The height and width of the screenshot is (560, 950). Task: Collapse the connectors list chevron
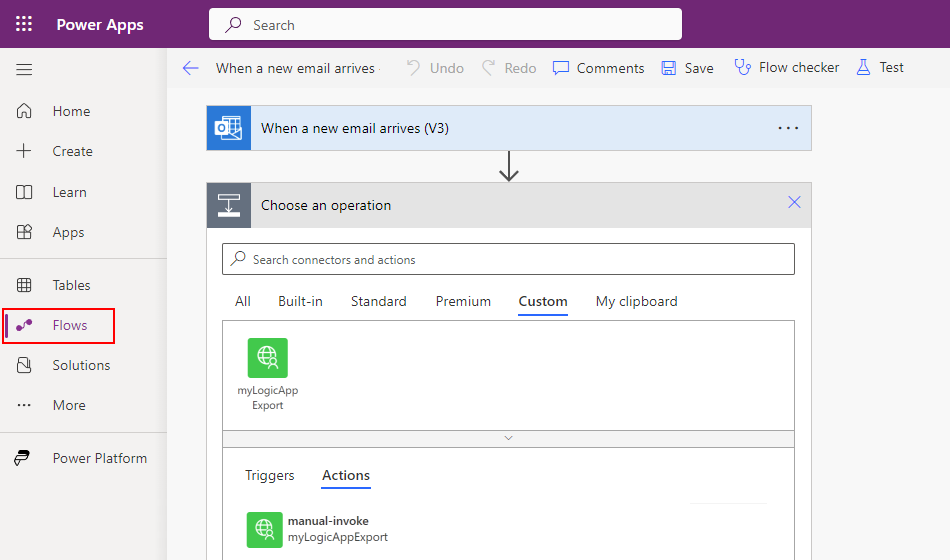pyautogui.click(x=508, y=438)
